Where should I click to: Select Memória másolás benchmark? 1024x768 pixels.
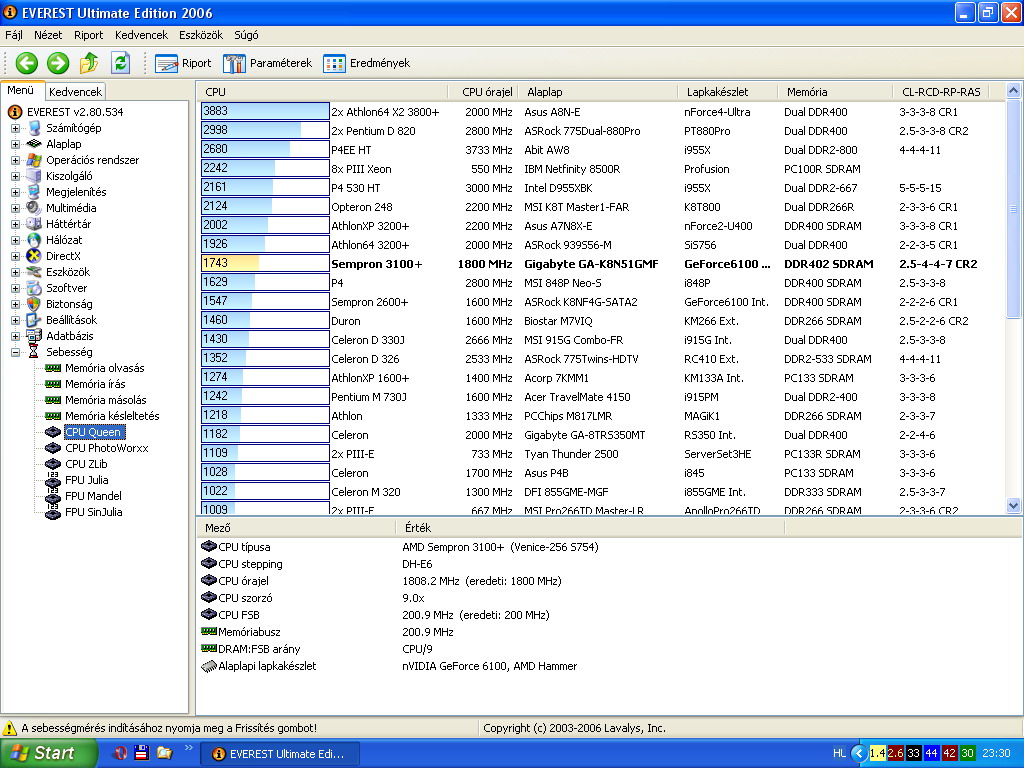pyautogui.click(x=106, y=400)
